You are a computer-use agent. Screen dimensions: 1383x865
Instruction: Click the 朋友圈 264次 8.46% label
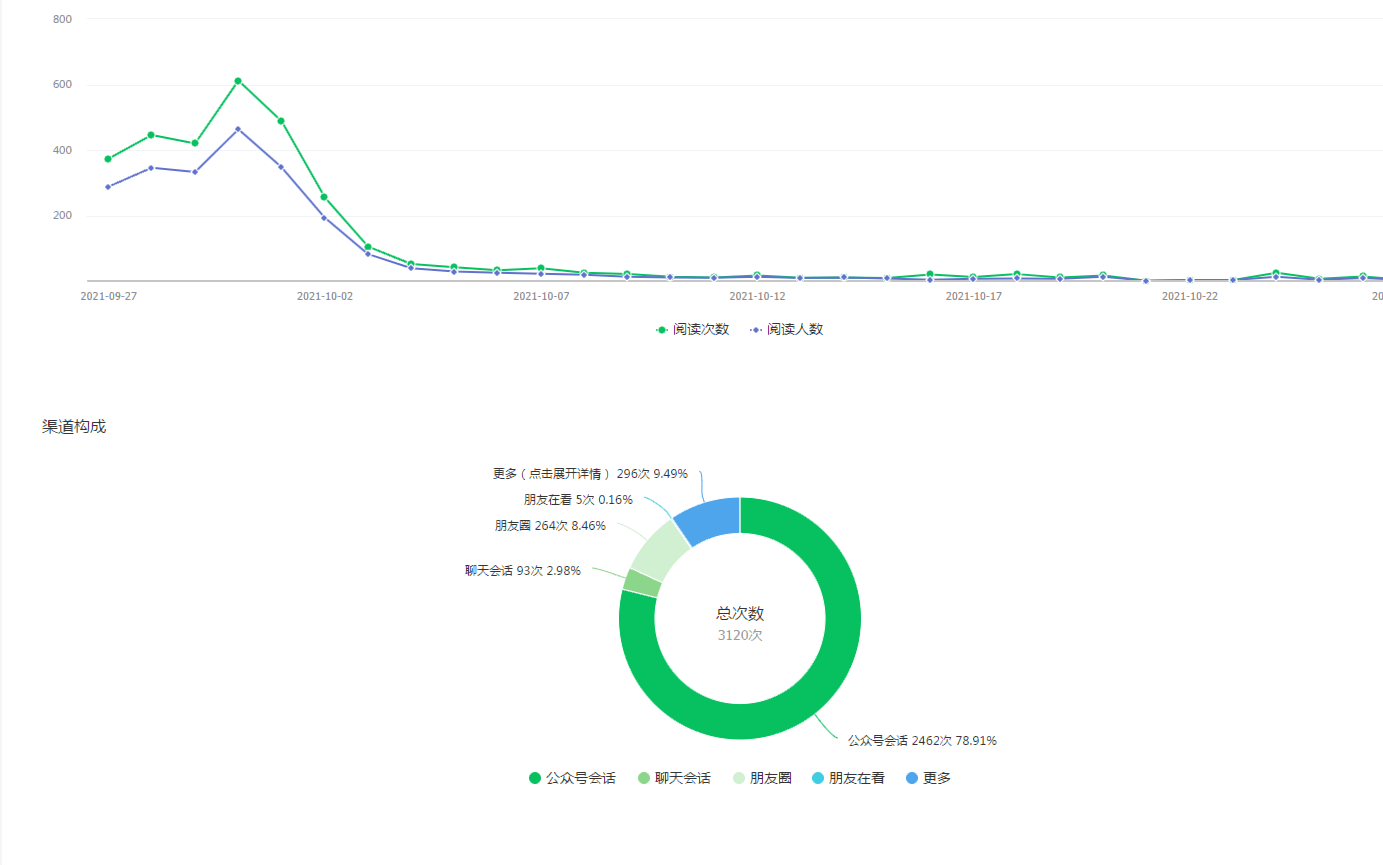click(549, 525)
